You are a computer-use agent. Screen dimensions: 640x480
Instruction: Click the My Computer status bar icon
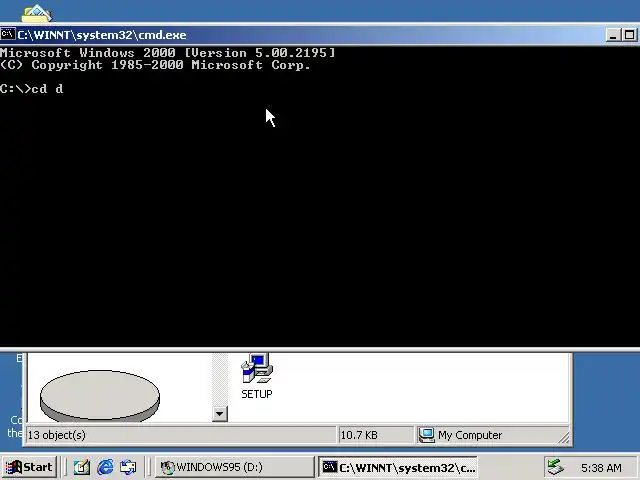point(427,435)
